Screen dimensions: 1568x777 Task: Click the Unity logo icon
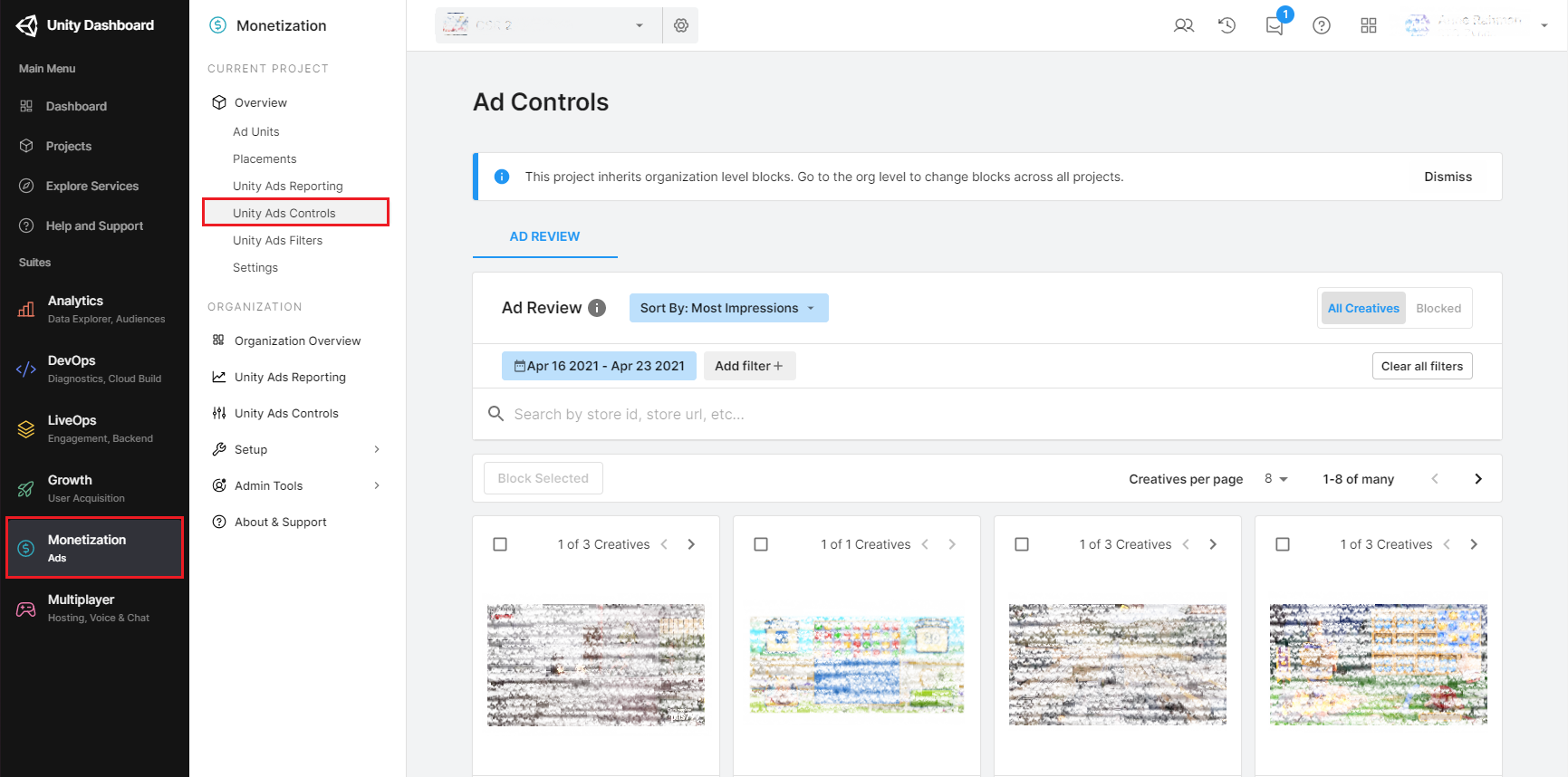(26, 25)
